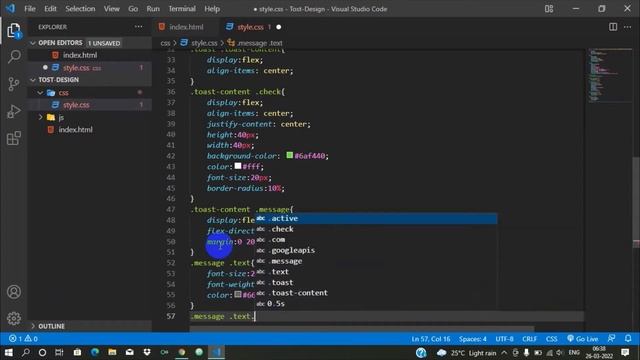Open index.html in TOST-DESIGN tree

click(x=90, y=130)
